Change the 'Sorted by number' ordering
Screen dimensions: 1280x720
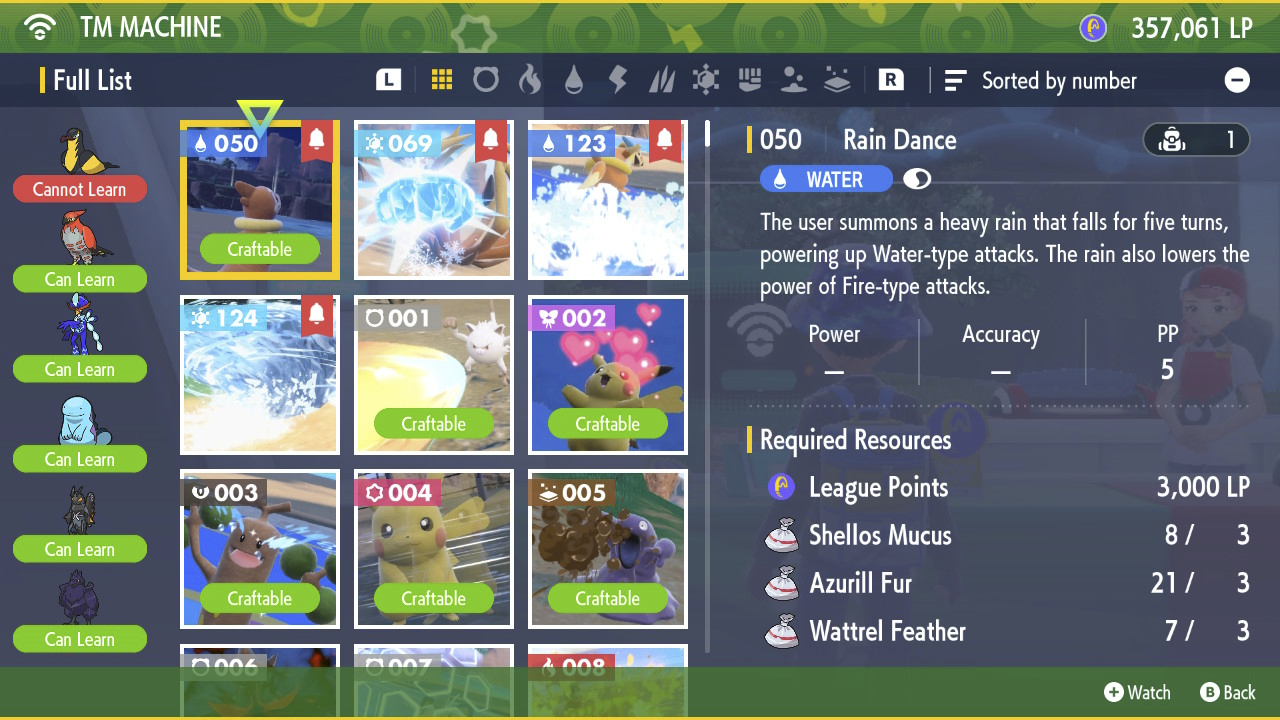tap(1059, 81)
